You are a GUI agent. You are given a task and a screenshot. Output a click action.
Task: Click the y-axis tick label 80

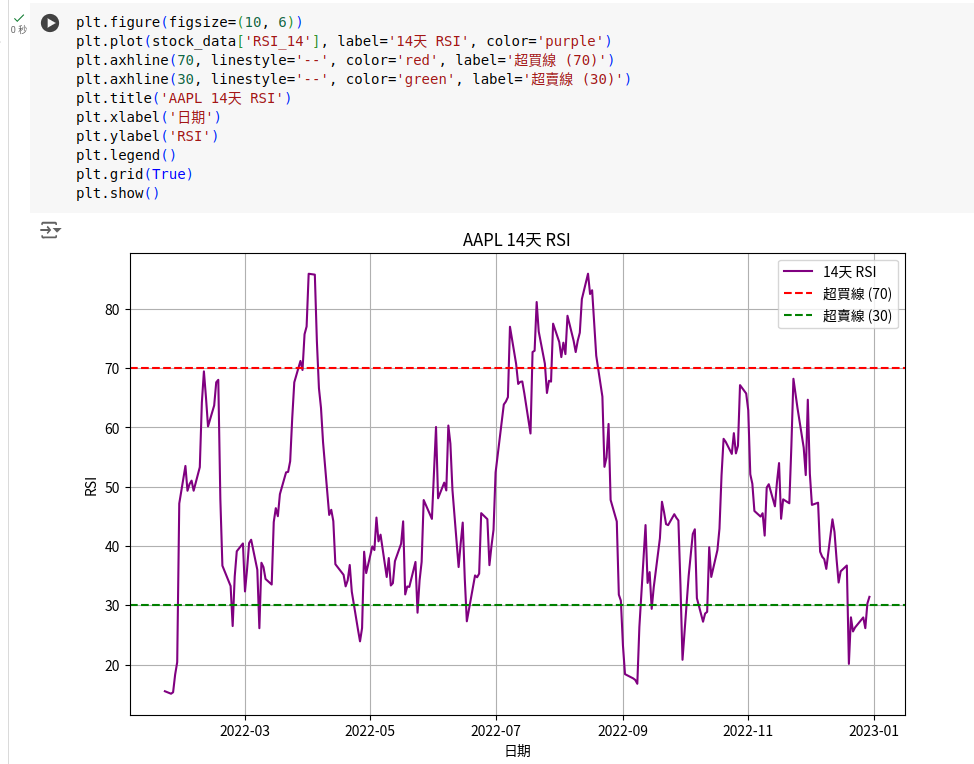112,310
